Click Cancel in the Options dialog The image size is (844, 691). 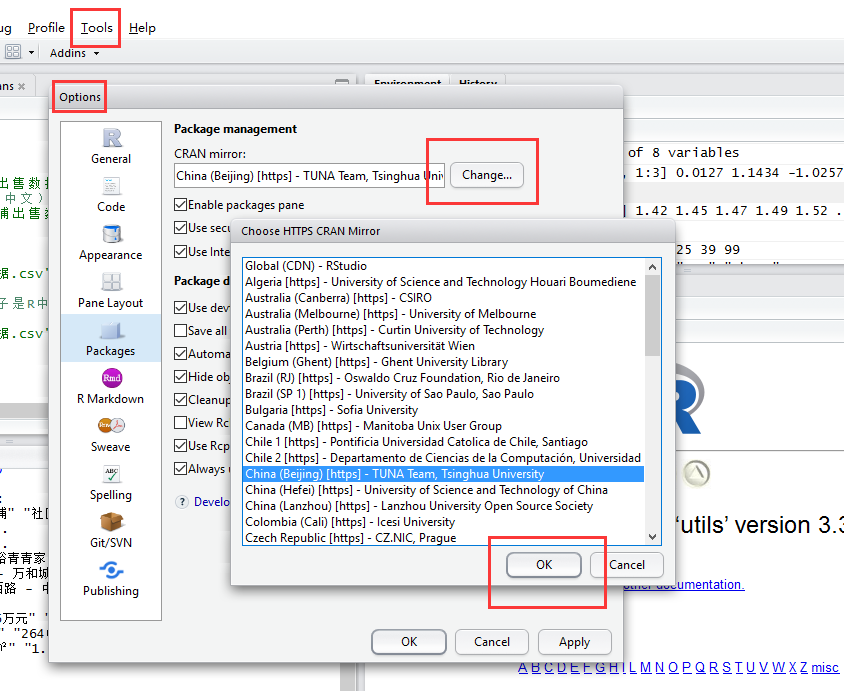(x=491, y=641)
